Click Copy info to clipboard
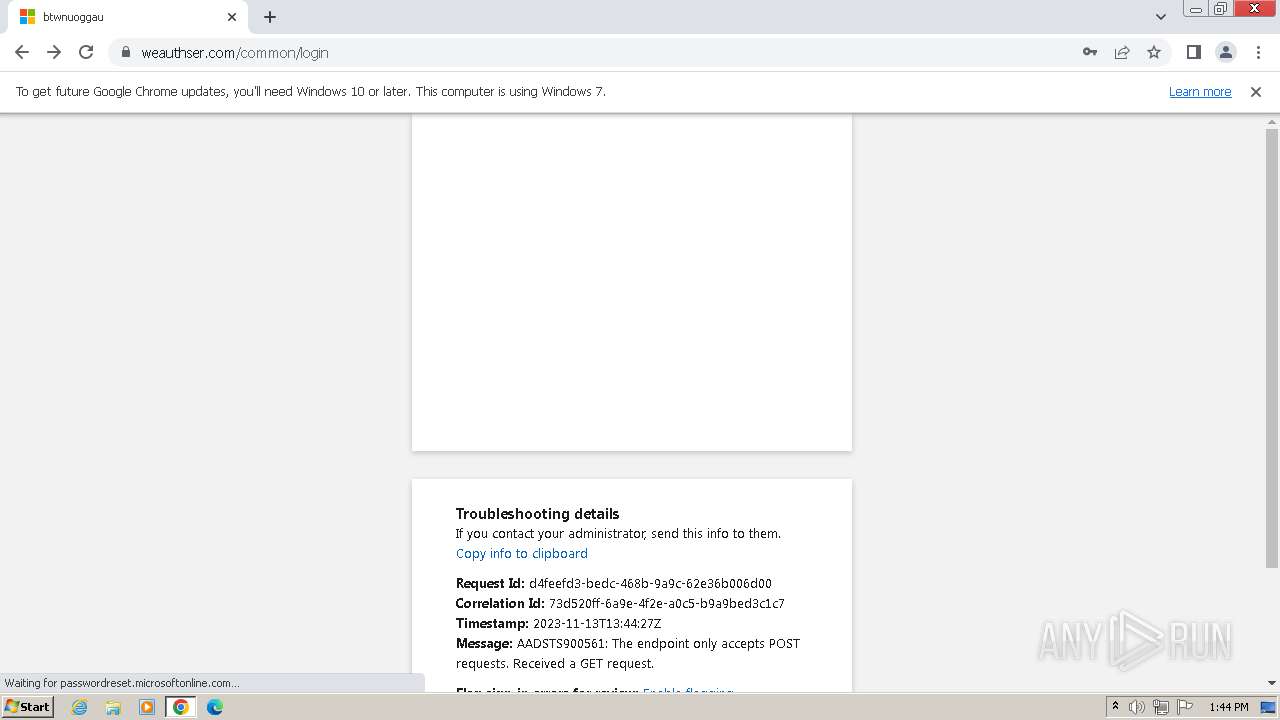The height and width of the screenshot is (720, 1280). 522,553
